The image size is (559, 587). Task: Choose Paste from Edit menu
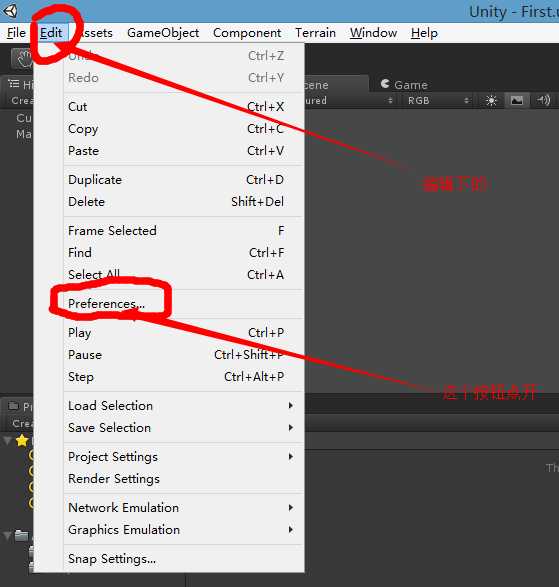point(183,151)
